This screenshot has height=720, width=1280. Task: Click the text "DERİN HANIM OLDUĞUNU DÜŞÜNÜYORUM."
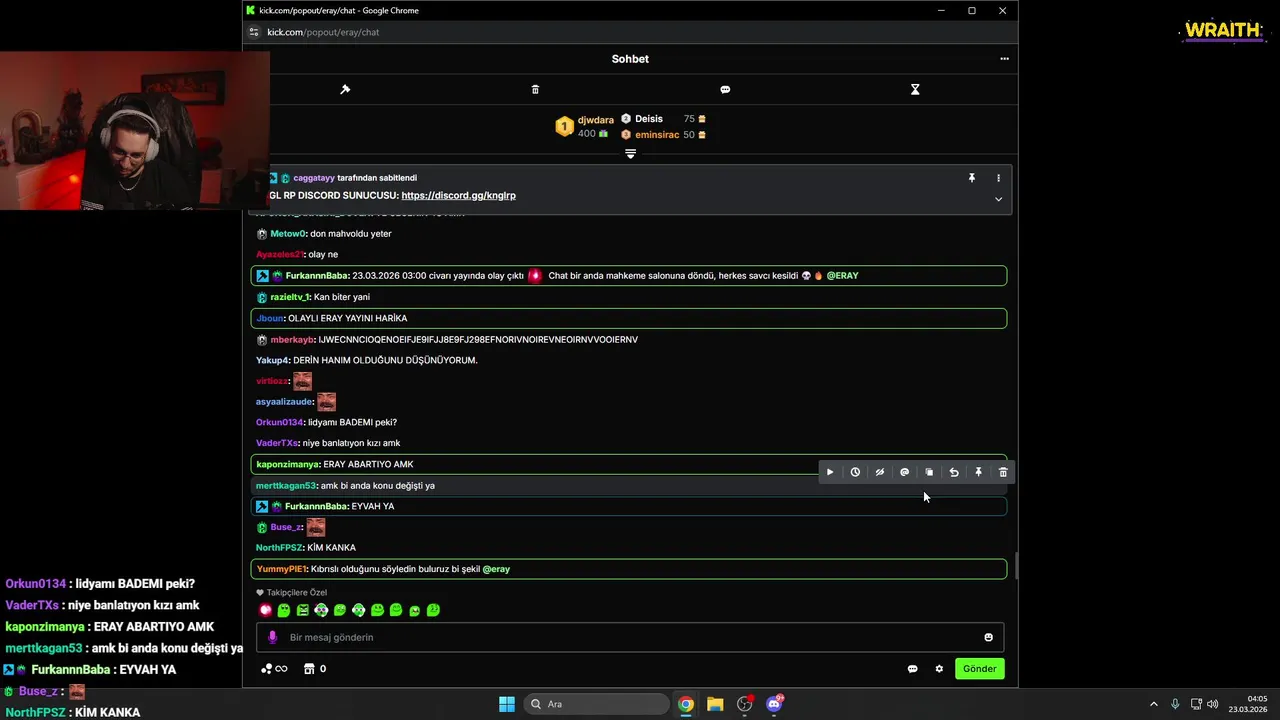(385, 360)
